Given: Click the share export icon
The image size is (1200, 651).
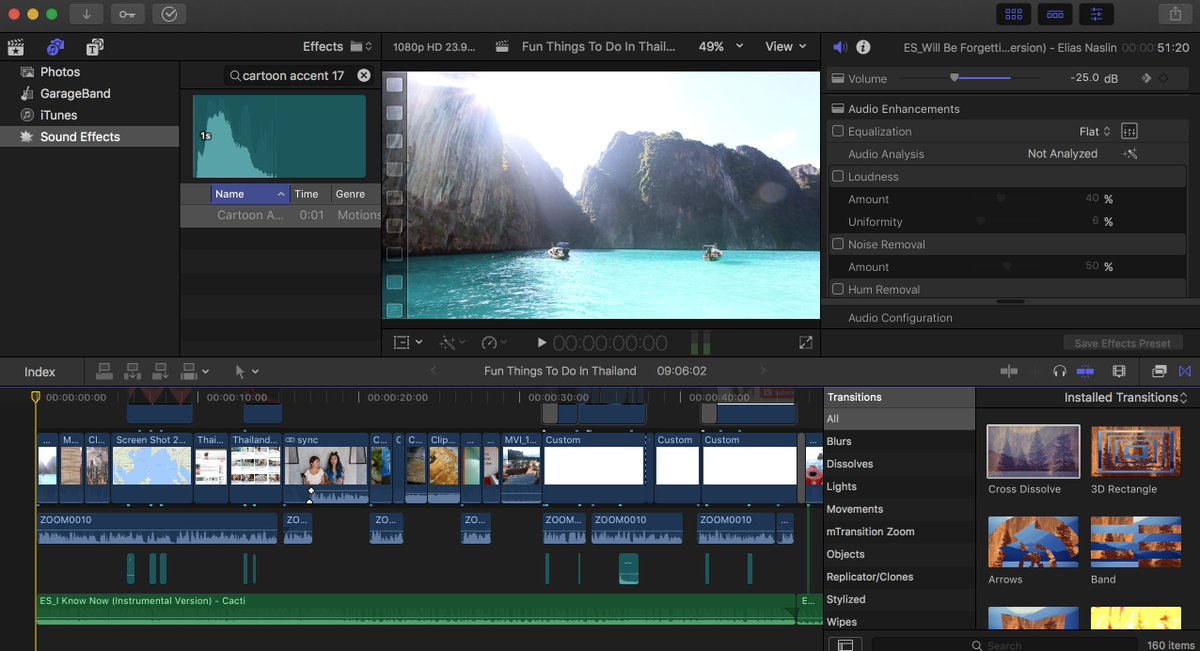Looking at the screenshot, I should tap(1174, 14).
